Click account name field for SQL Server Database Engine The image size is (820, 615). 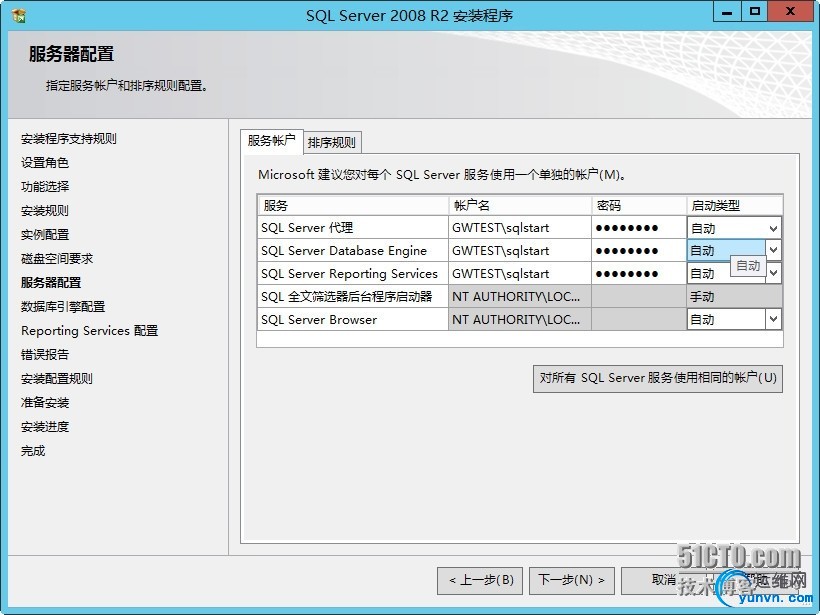(x=520, y=251)
